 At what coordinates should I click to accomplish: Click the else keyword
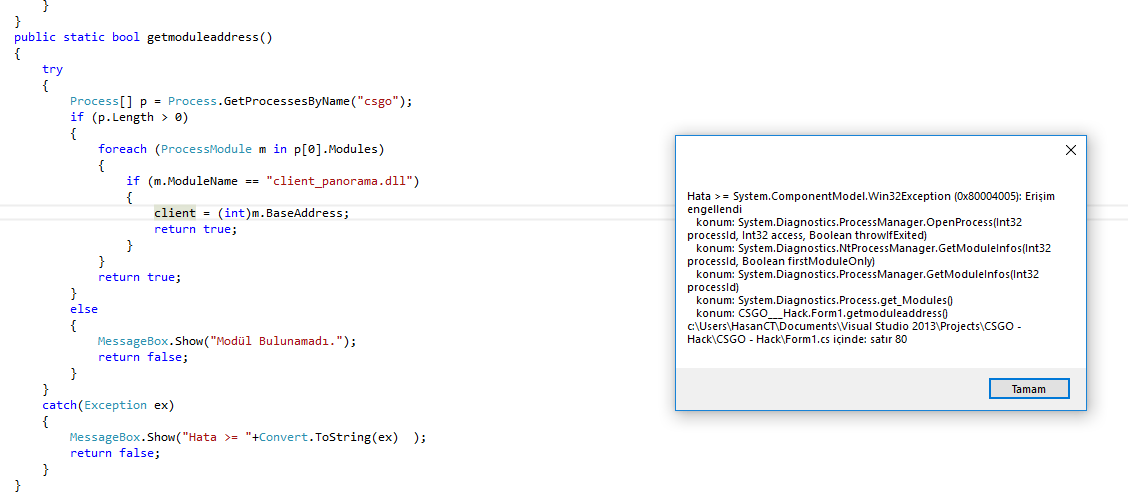pyautogui.click(x=83, y=309)
